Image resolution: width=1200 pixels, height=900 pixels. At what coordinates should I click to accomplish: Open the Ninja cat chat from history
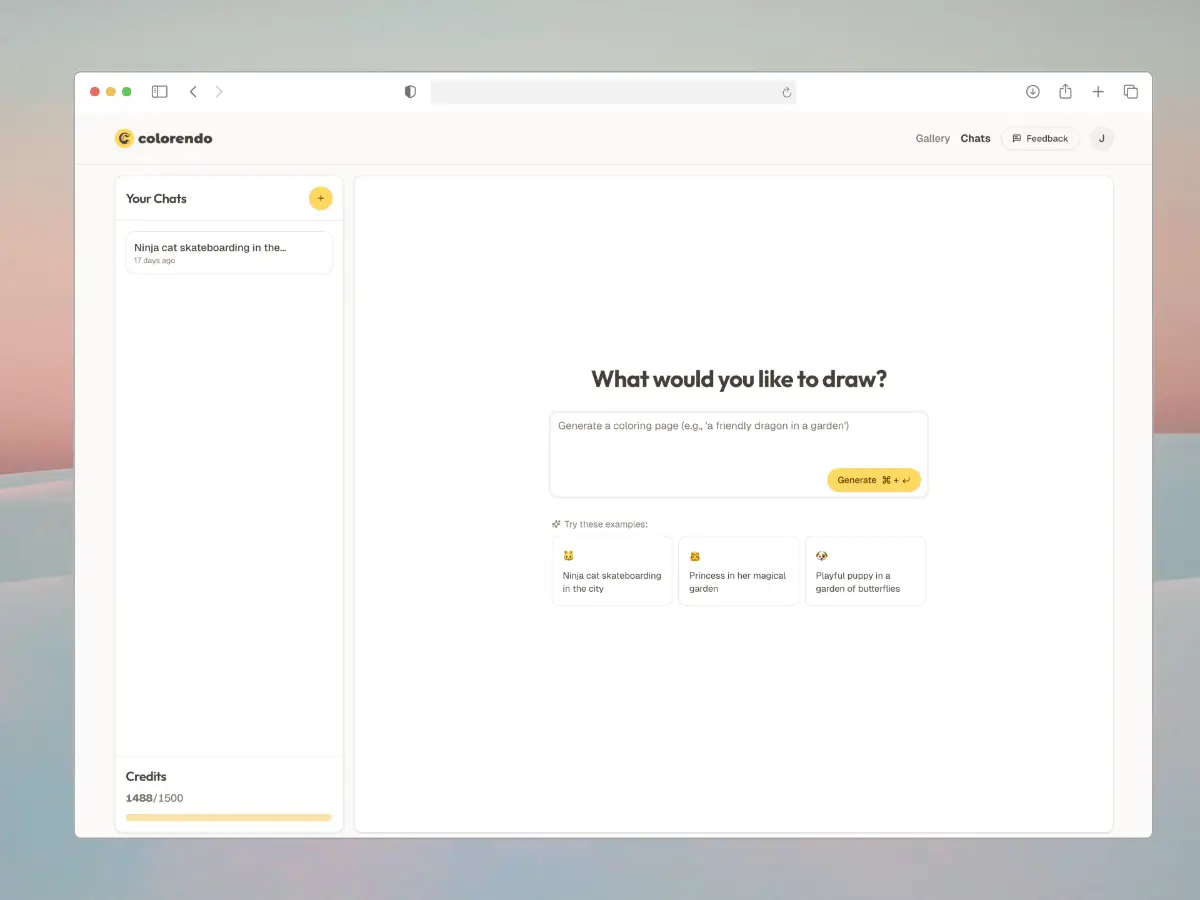(x=229, y=253)
